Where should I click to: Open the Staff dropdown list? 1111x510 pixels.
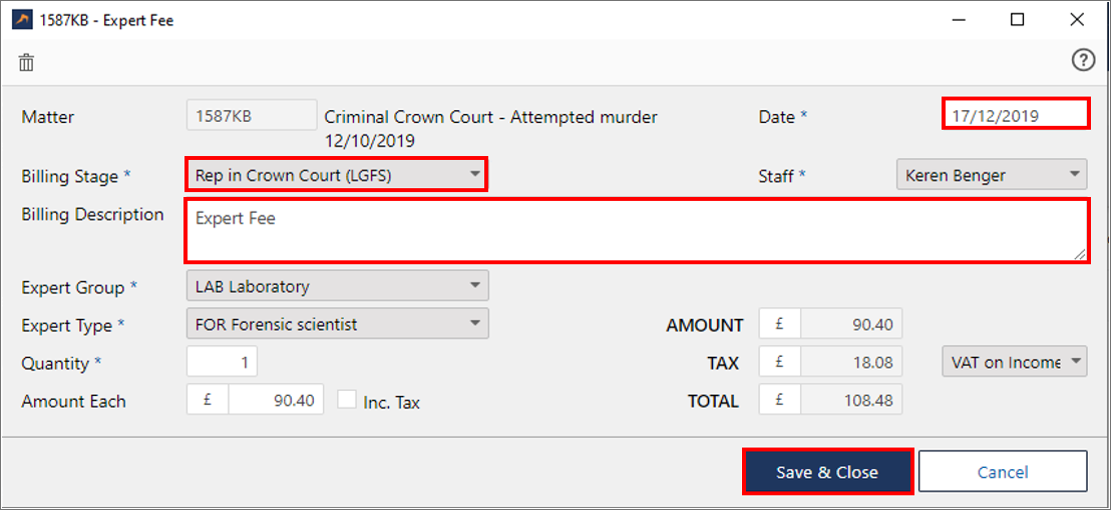991,175
